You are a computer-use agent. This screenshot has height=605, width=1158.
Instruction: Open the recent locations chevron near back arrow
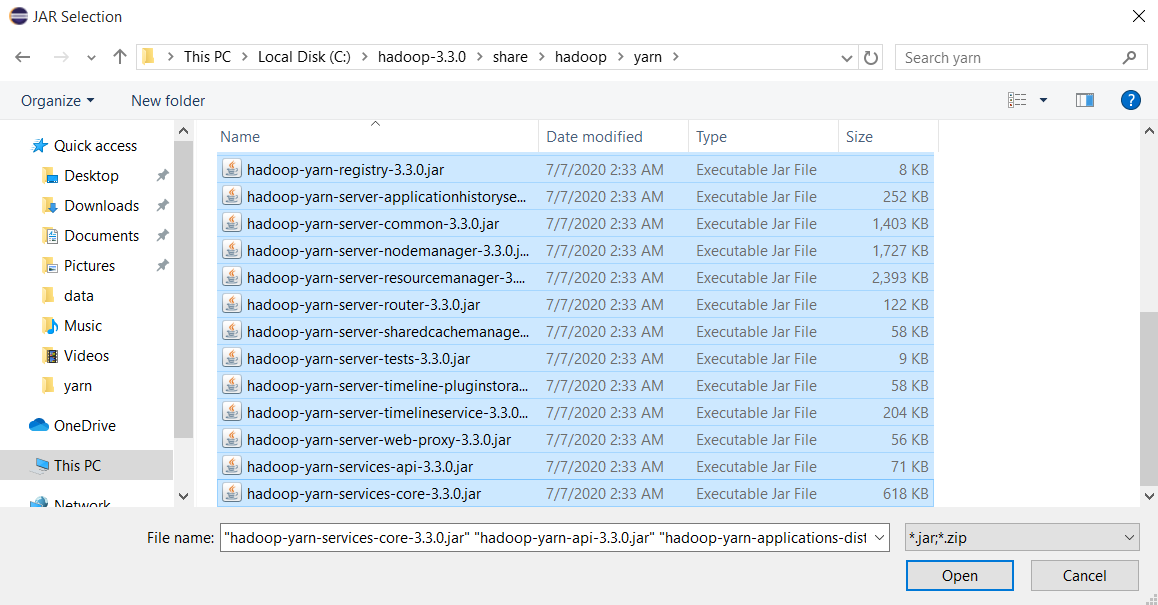coord(90,57)
